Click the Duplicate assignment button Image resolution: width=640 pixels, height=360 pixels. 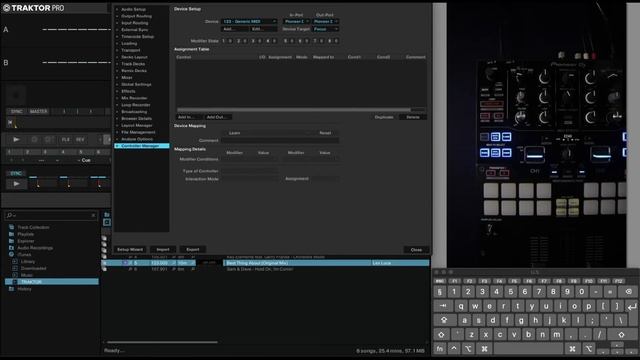pyautogui.click(x=384, y=117)
